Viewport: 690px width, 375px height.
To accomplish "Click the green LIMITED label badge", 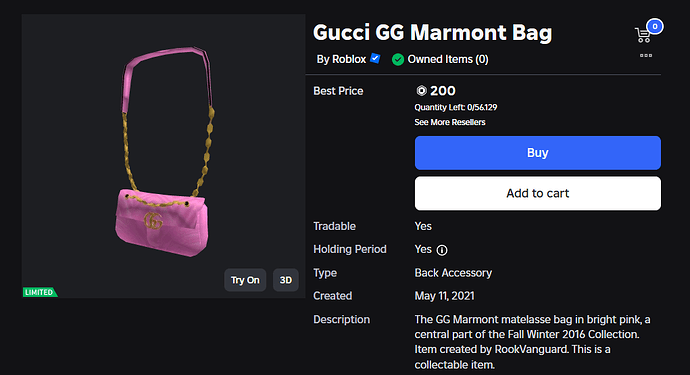I will click(x=40, y=292).
